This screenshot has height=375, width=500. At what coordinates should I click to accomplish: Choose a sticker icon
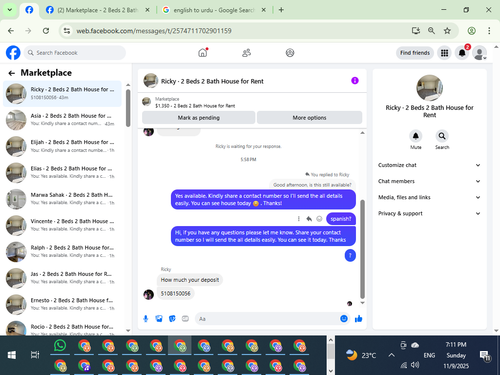click(x=172, y=319)
